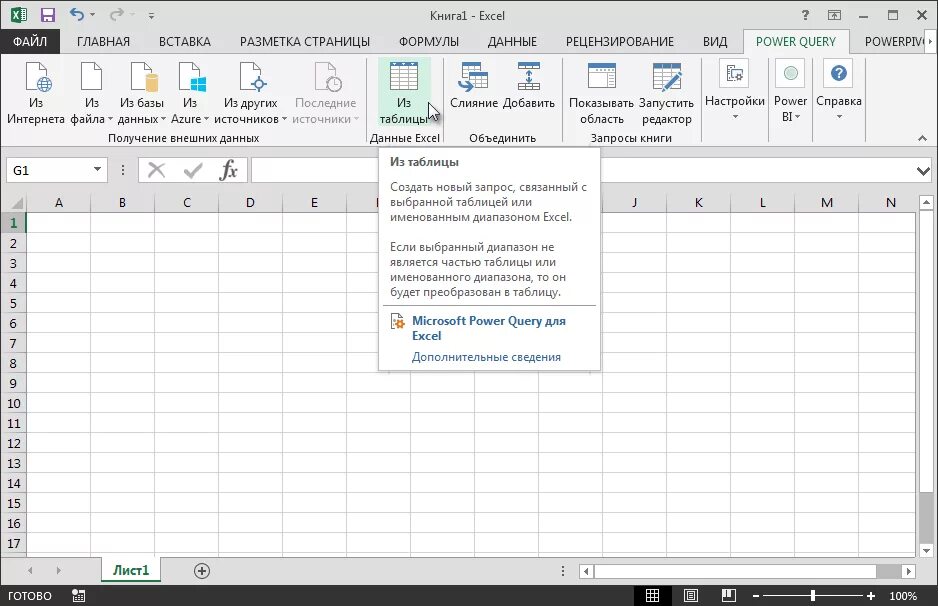The image size is (938, 606).
Task: Switch to the ВИД tab
Action: click(715, 41)
